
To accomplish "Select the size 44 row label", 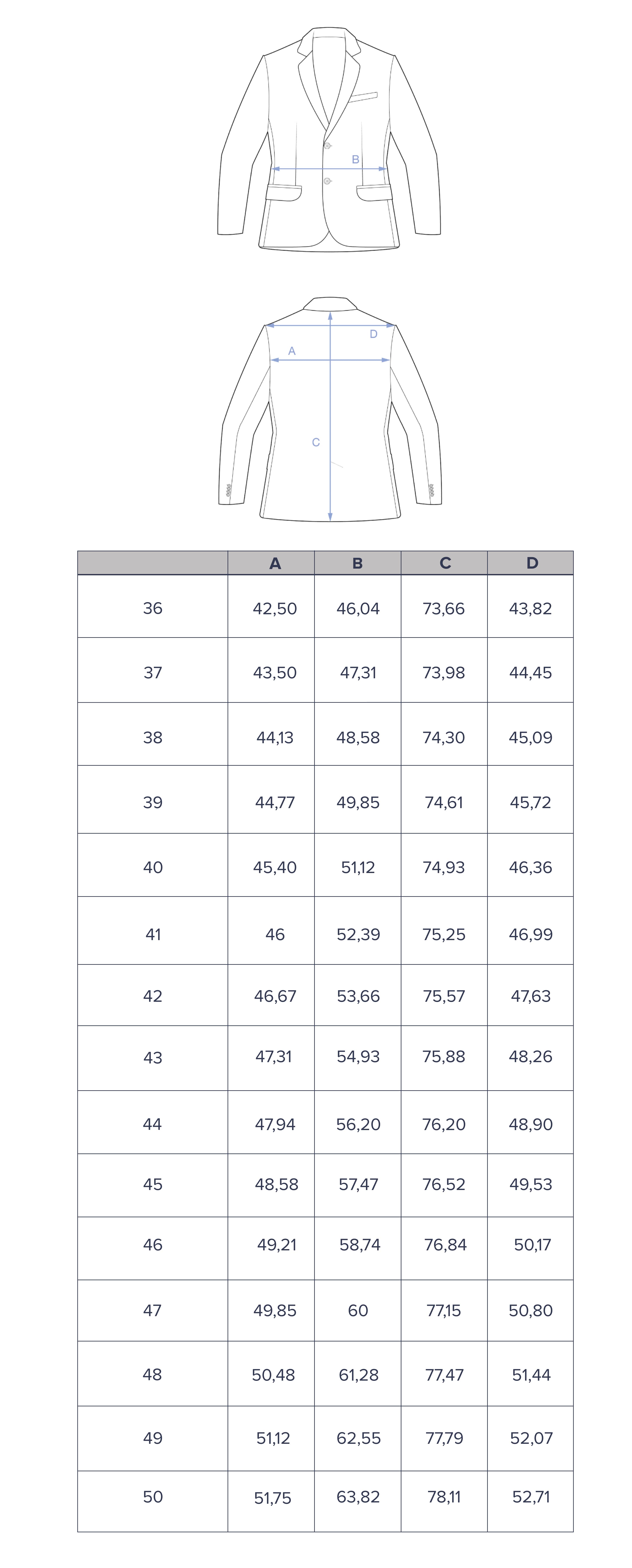I will [153, 1124].
